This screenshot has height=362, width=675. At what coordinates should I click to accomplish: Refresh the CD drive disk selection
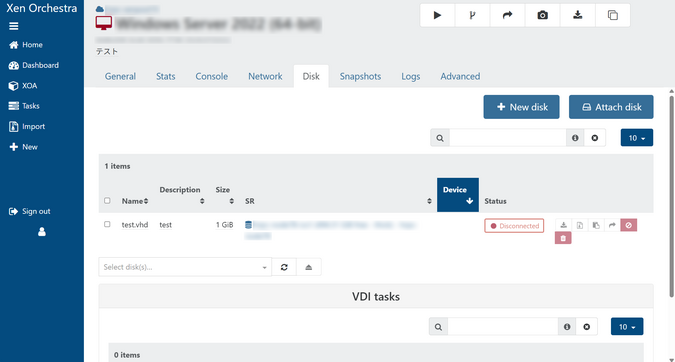pyautogui.click(x=284, y=267)
